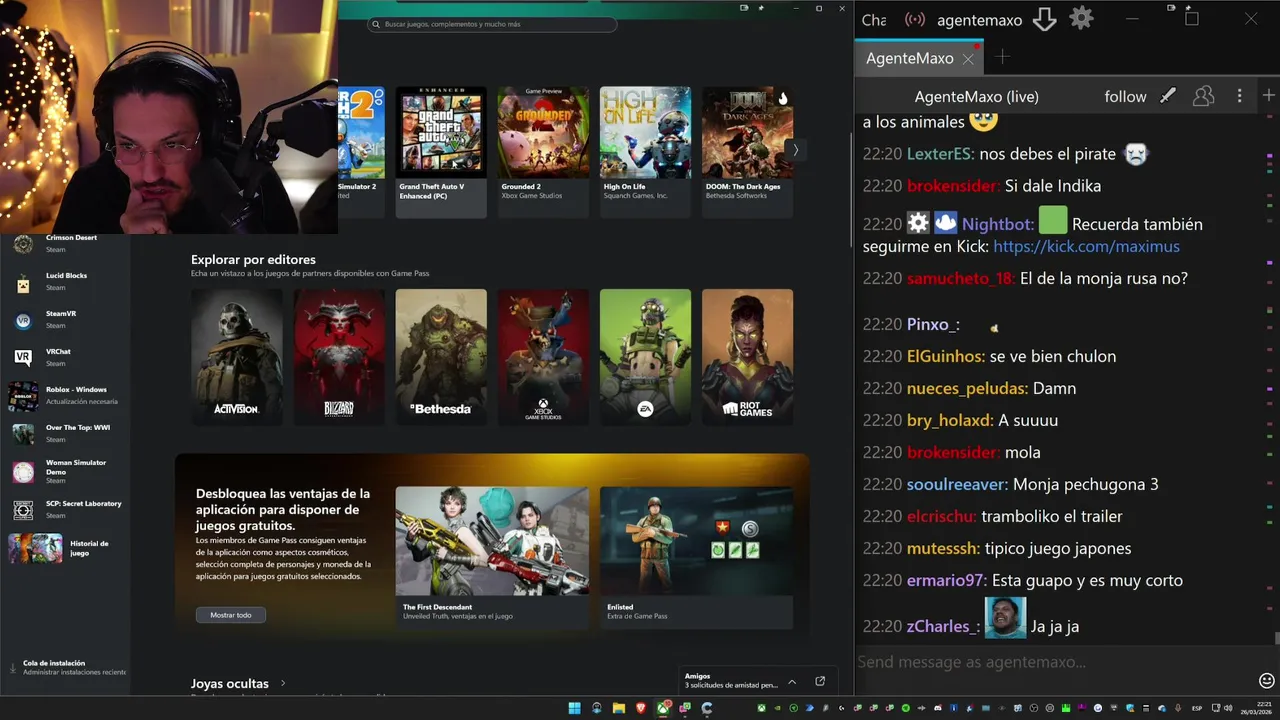This screenshot has width=1280, height=720.
Task: Open the emoji picker in chat
Action: 1267,680
